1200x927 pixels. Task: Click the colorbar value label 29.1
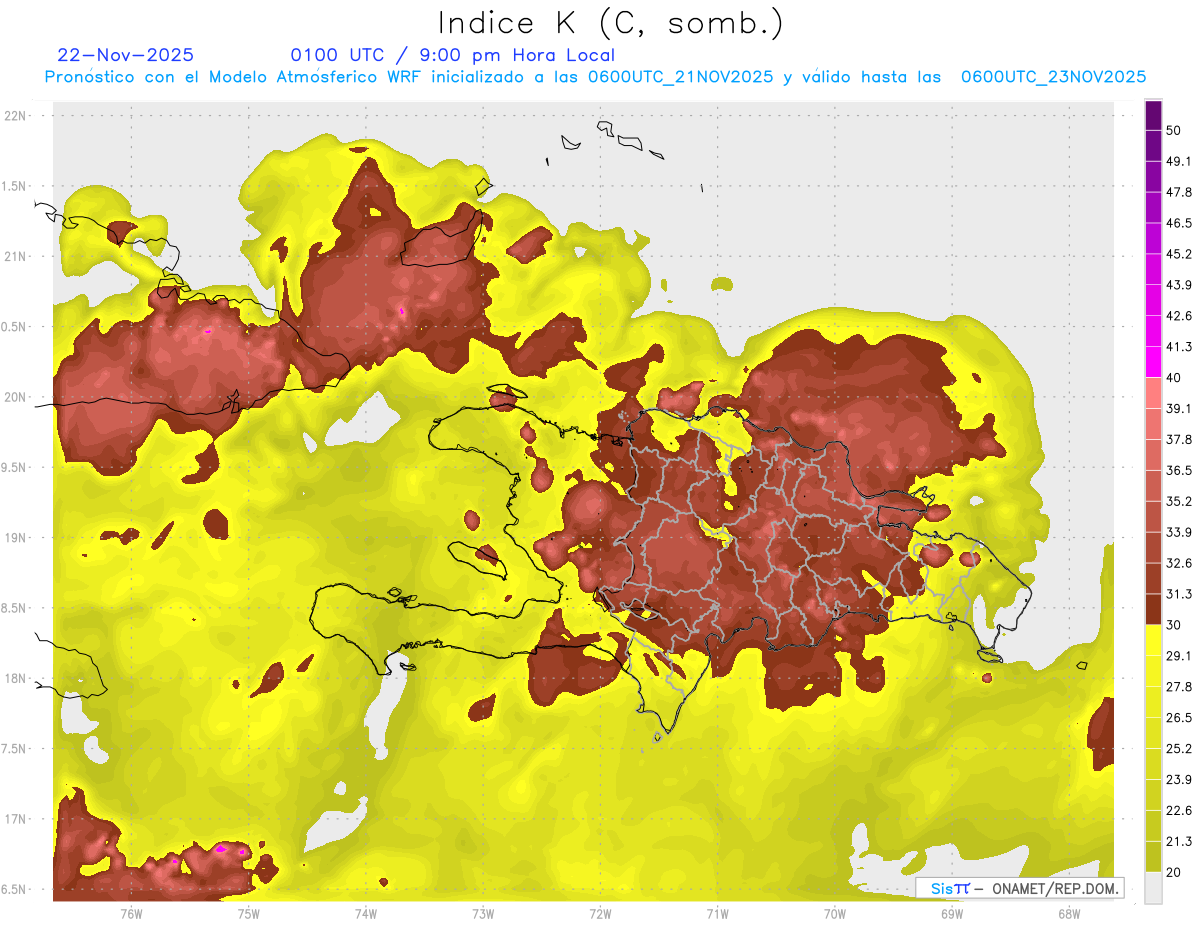1179,656
